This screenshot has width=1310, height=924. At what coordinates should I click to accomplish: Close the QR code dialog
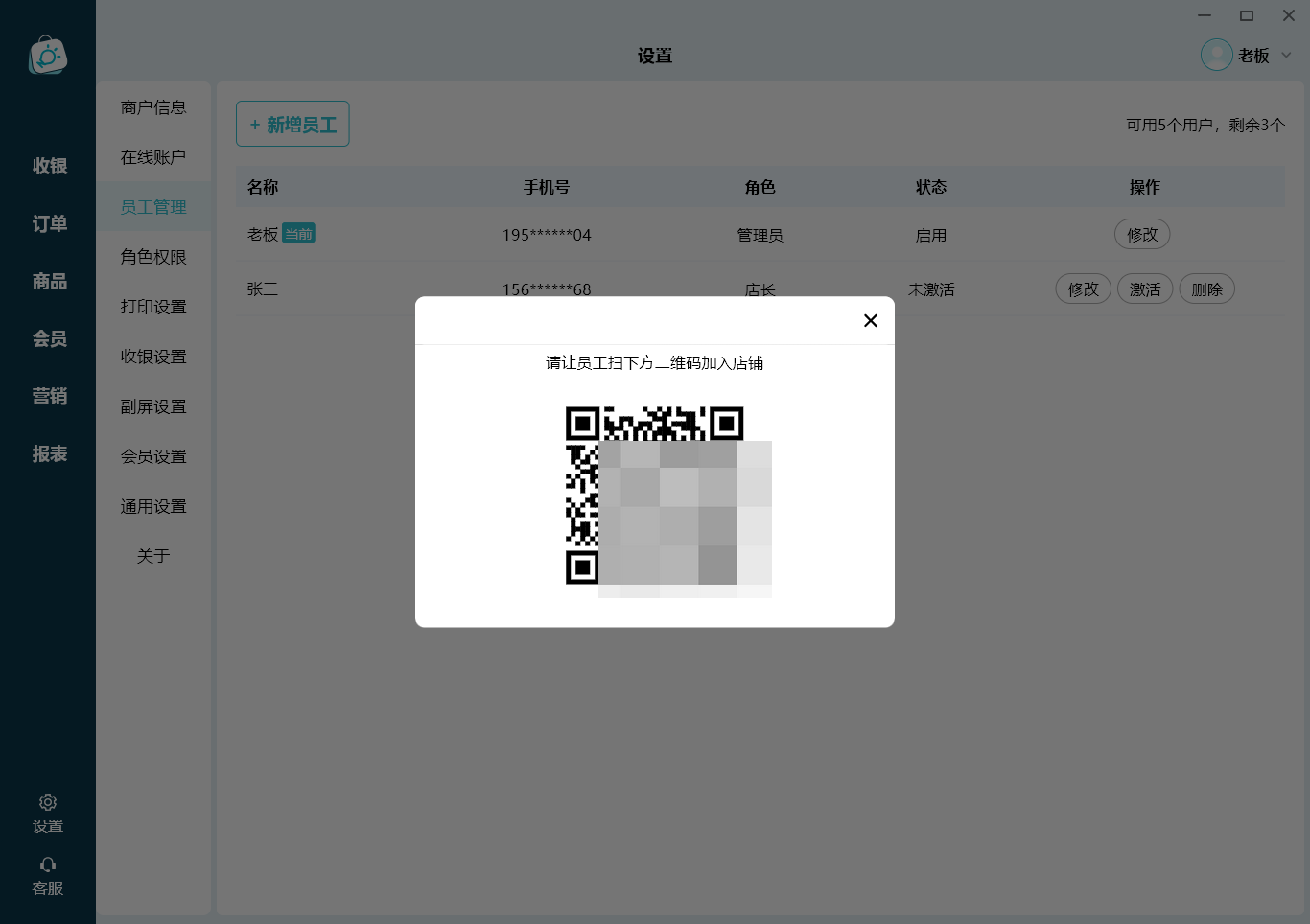870,320
